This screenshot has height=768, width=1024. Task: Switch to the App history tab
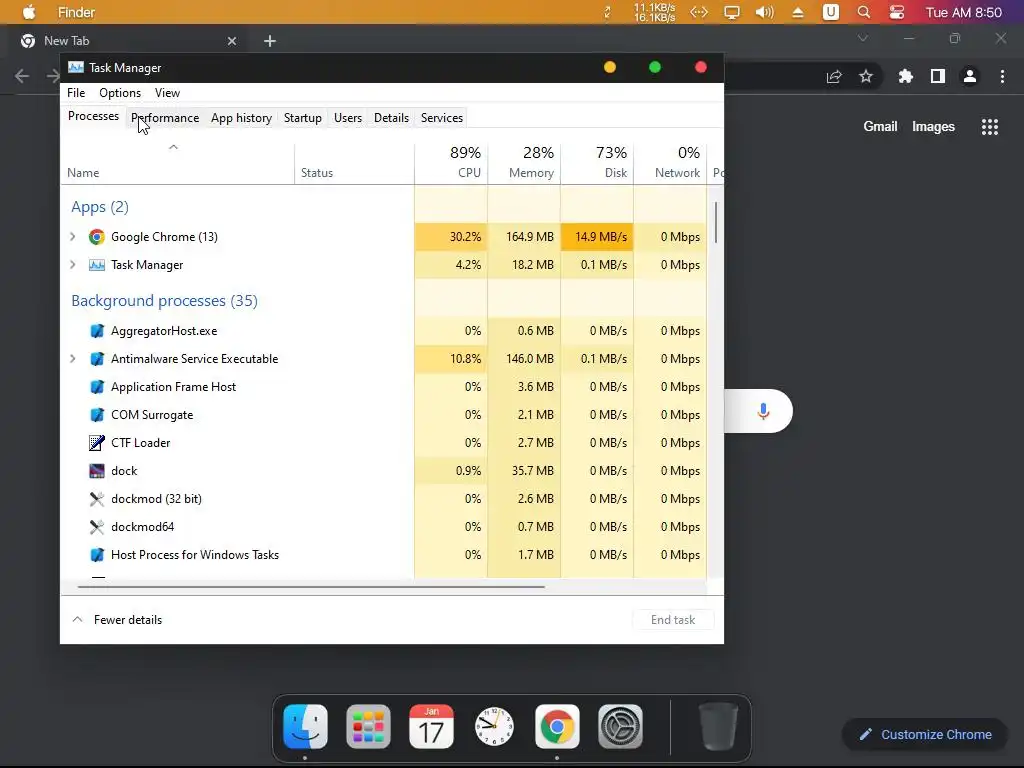tap(241, 118)
